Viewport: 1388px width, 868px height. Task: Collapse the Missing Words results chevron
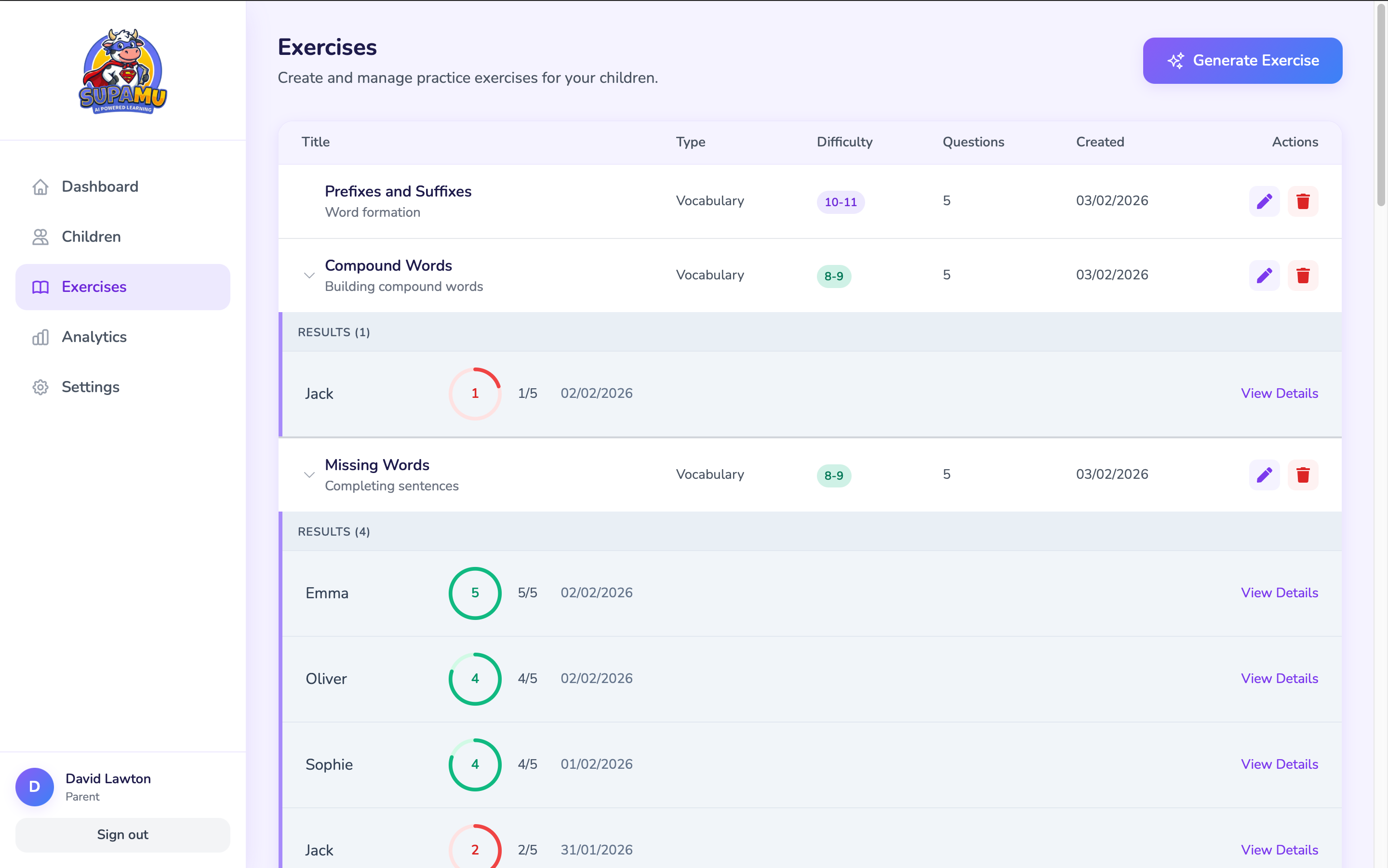(x=309, y=475)
